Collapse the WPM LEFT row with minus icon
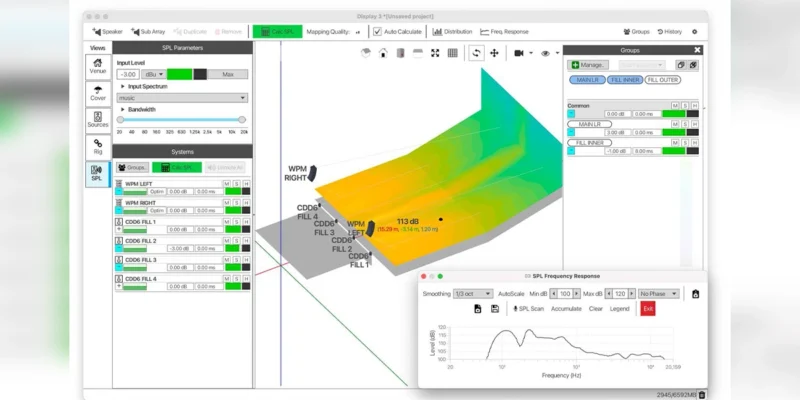The width and height of the screenshot is (800, 400). [119, 191]
